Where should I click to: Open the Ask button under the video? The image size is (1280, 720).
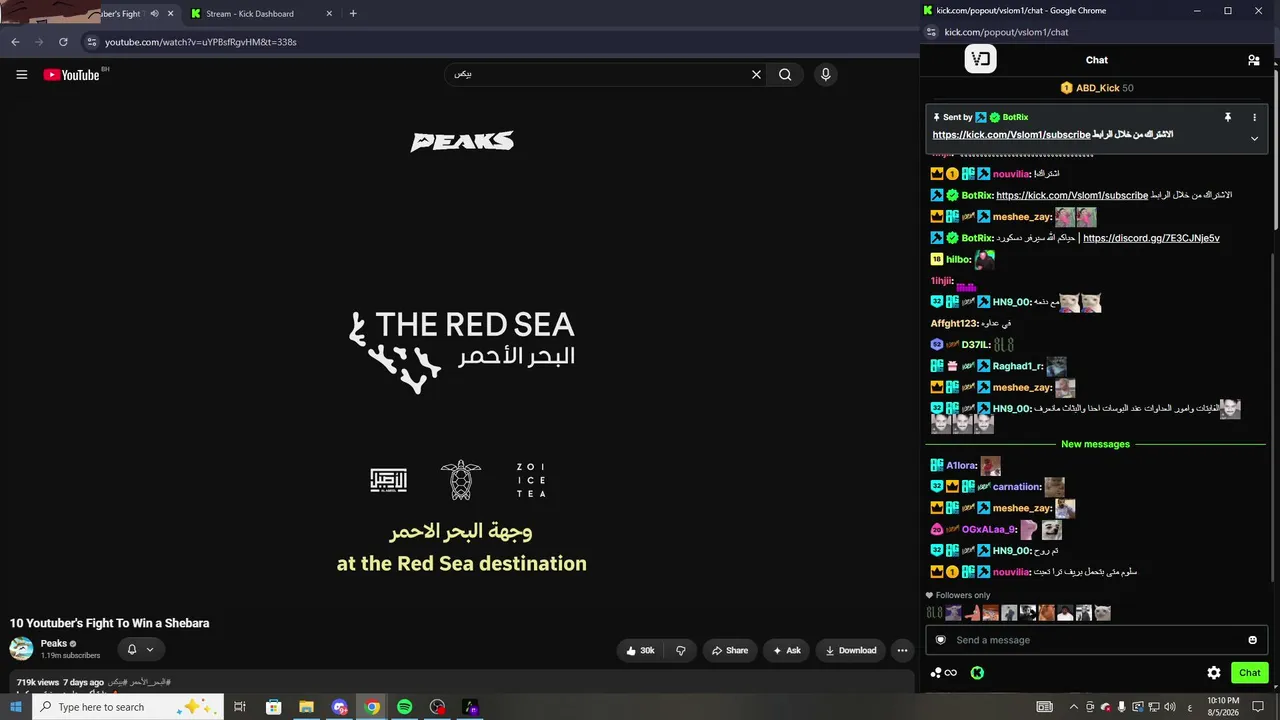[785, 650]
